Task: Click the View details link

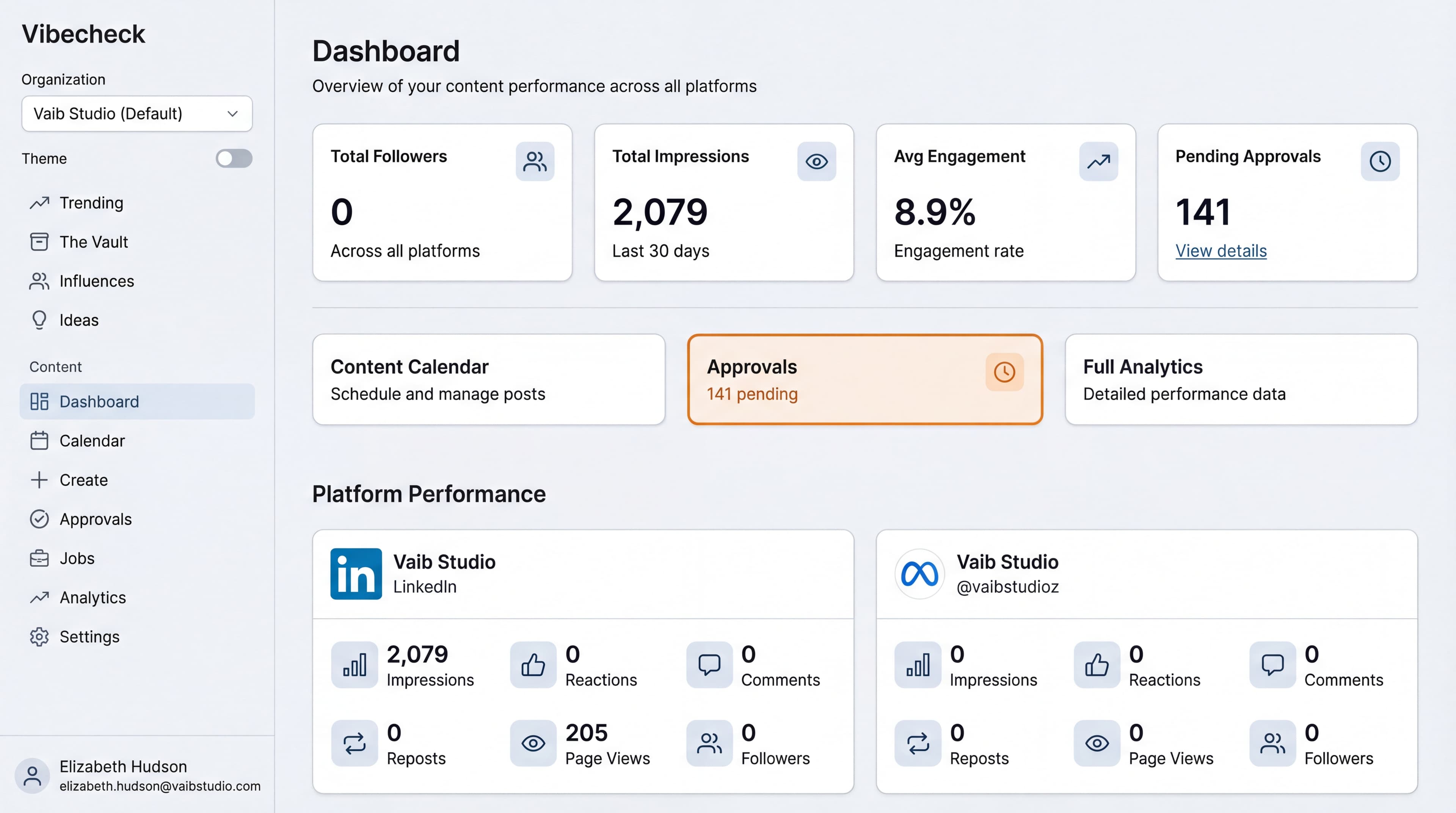Action: tap(1221, 251)
